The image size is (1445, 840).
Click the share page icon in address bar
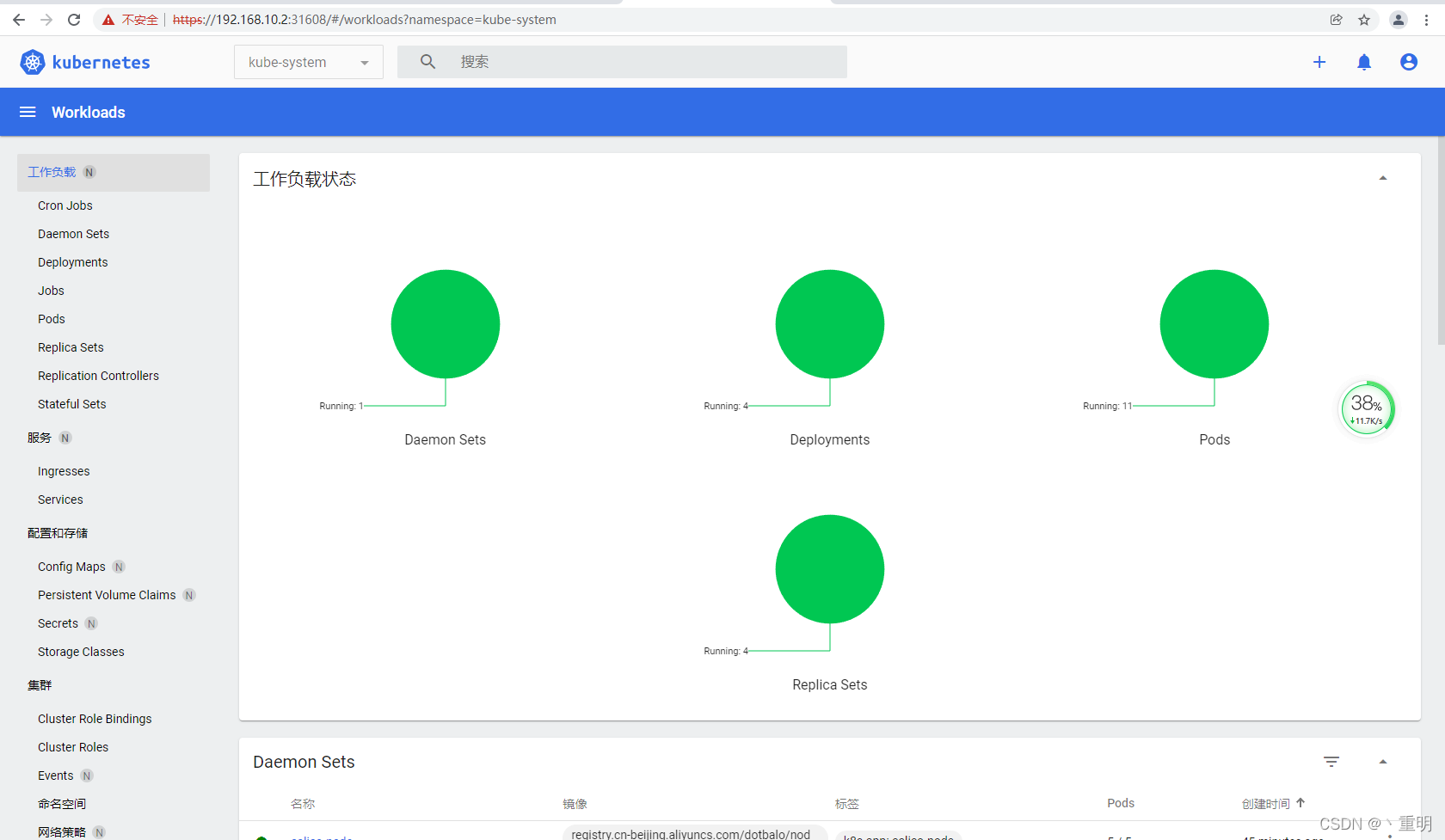1337,20
